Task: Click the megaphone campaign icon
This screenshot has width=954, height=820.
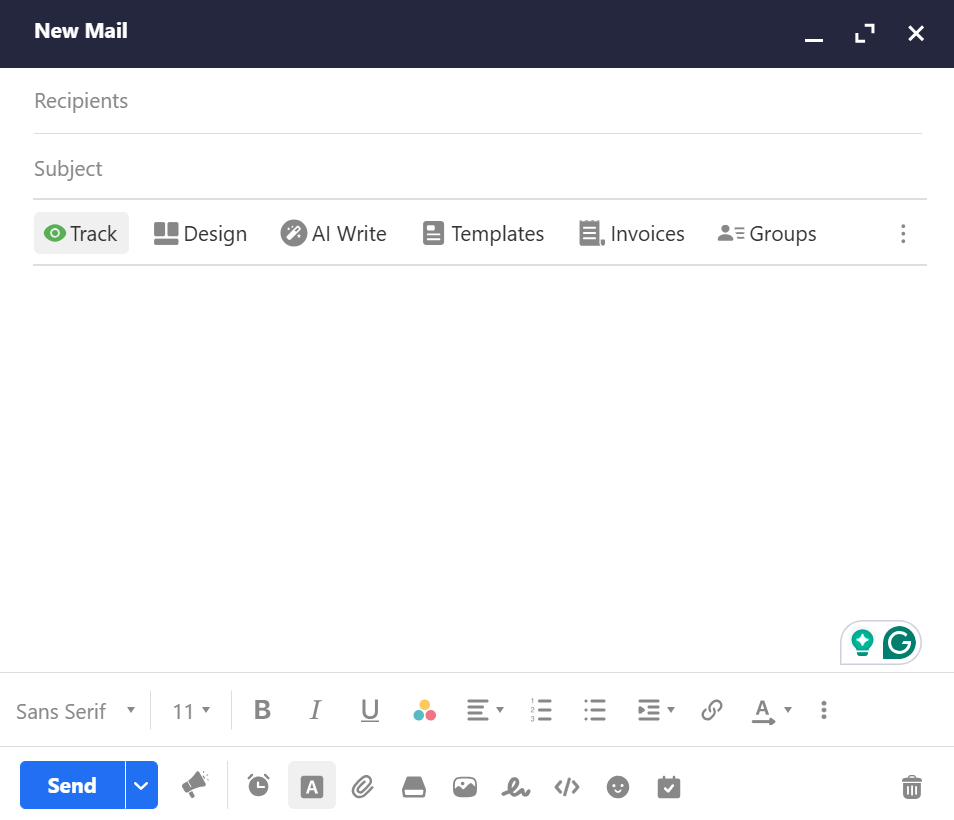Action: coord(195,785)
